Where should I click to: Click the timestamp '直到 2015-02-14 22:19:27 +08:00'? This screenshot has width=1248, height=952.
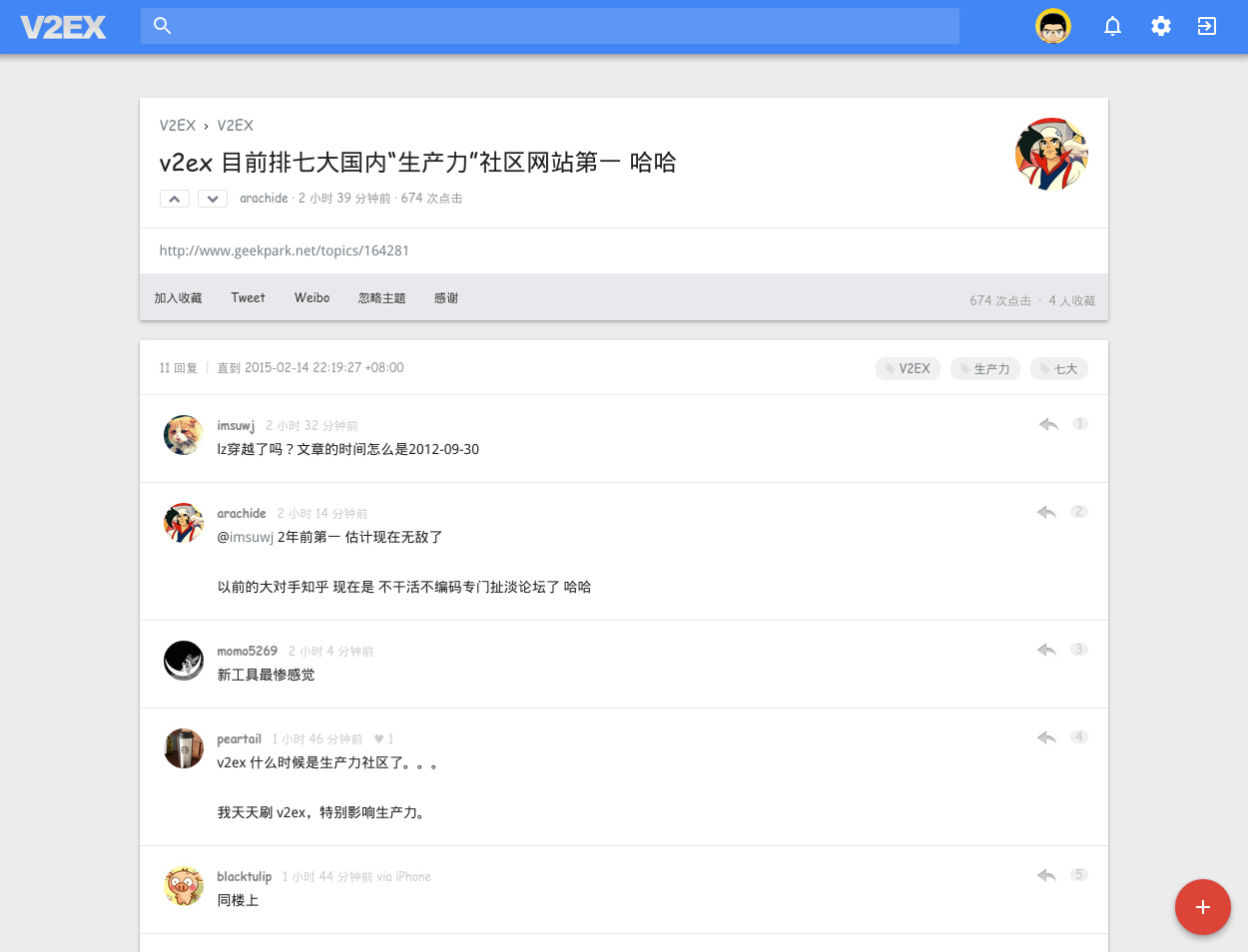(x=311, y=368)
